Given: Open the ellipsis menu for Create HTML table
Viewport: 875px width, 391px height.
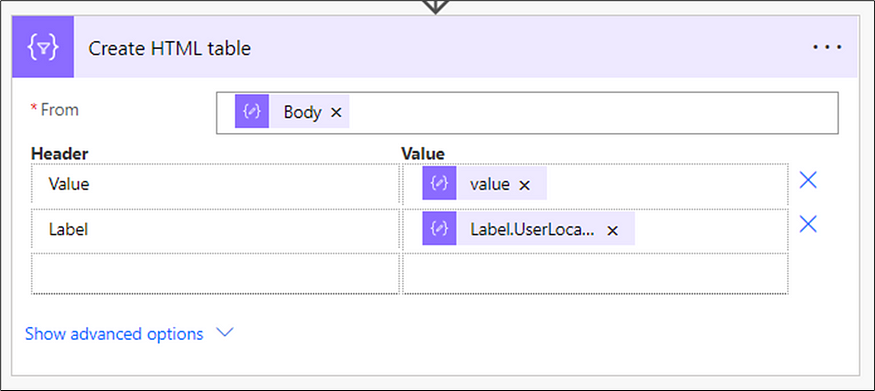Looking at the screenshot, I should point(827,47).
